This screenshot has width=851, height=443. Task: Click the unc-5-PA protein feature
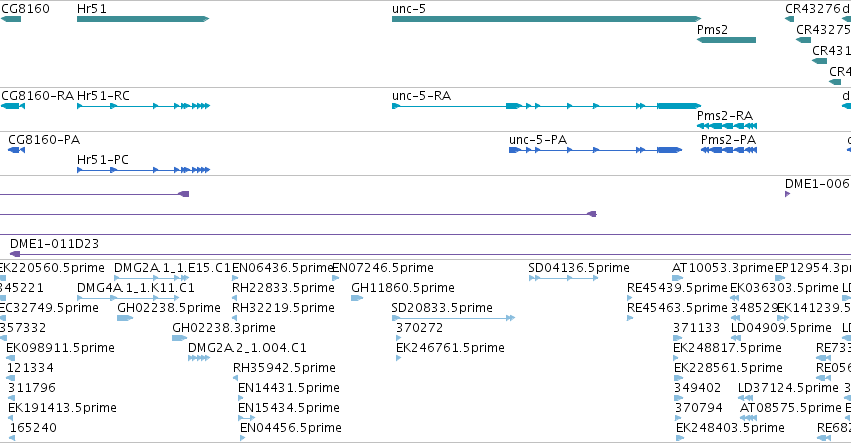click(x=595, y=150)
